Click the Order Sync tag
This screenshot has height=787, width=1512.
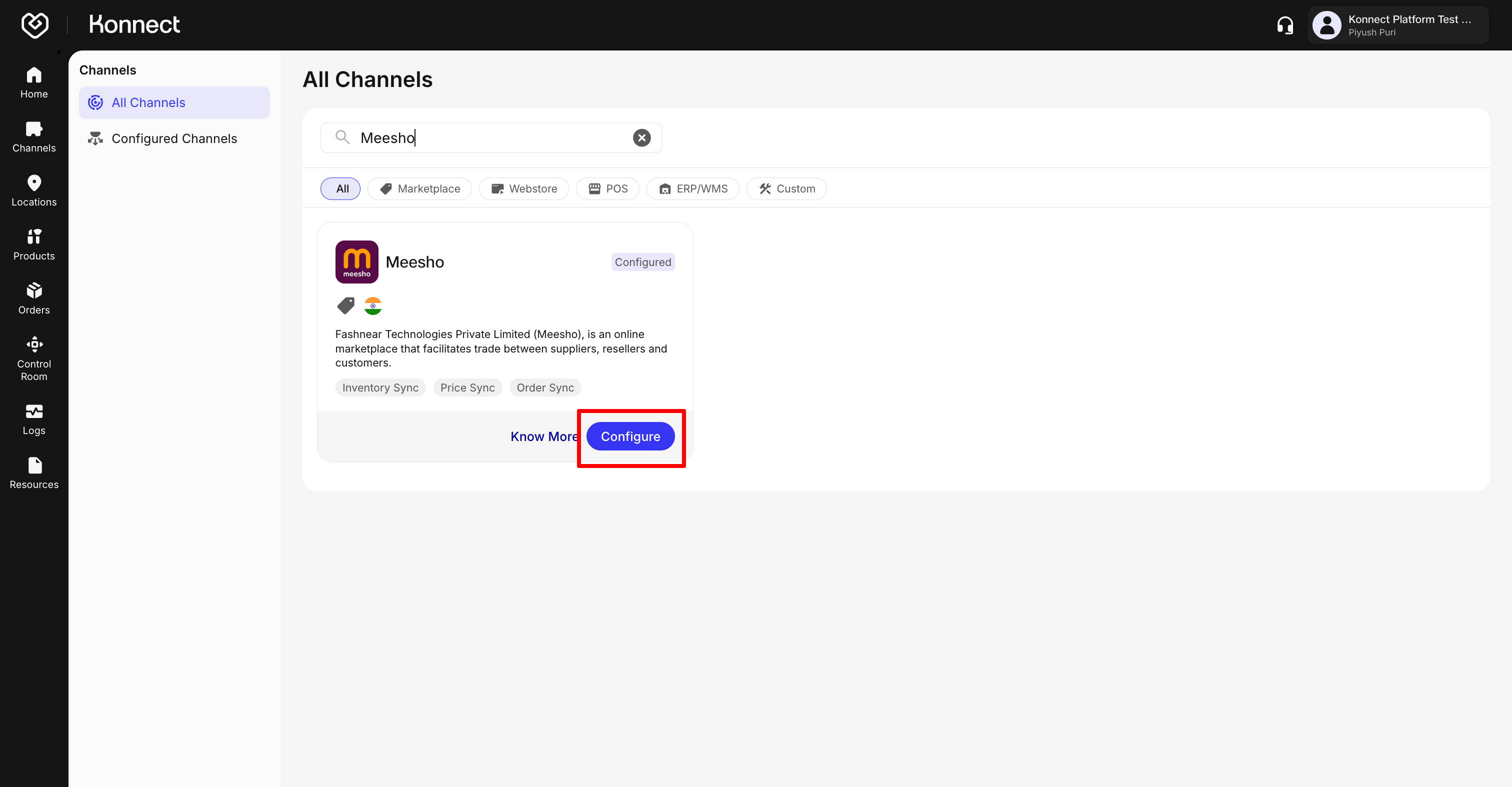click(x=545, y=388)
